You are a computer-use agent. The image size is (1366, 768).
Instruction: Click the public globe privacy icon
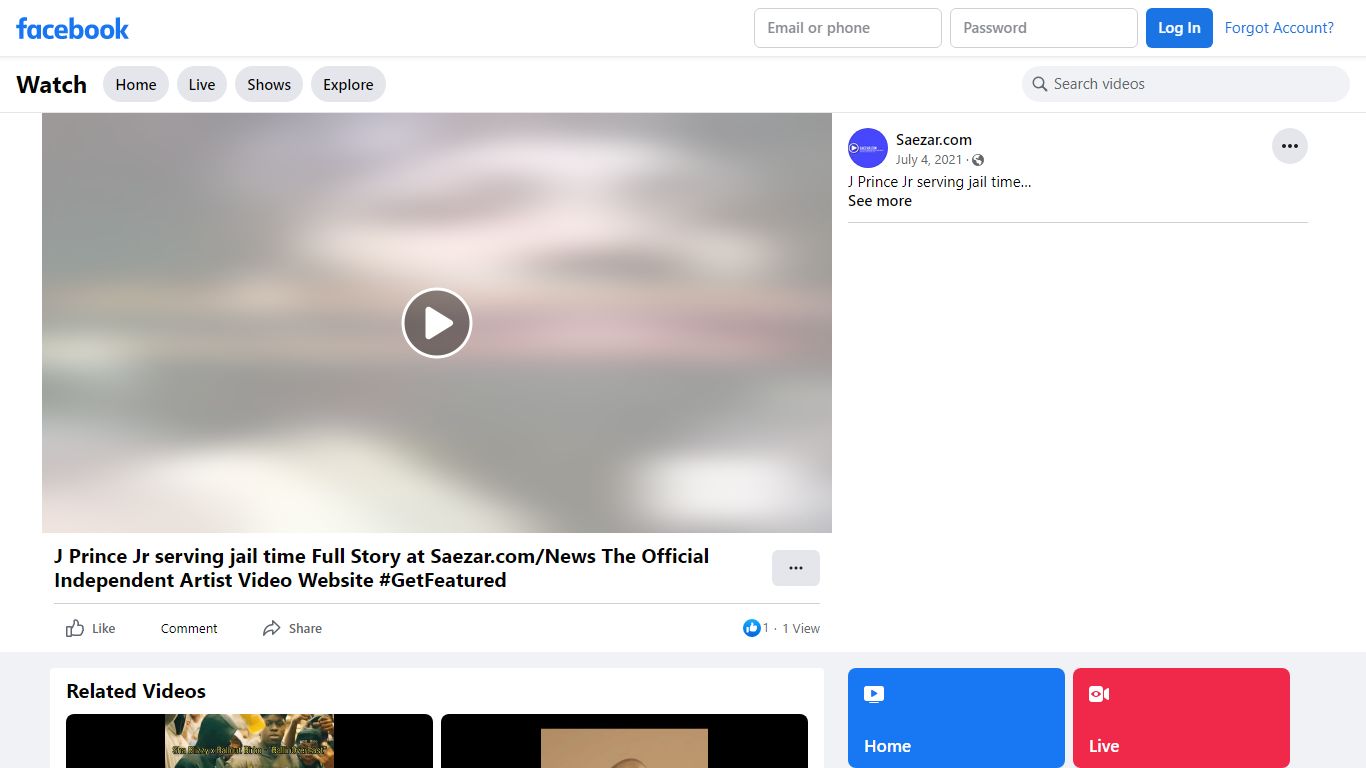tap(978, 160)
